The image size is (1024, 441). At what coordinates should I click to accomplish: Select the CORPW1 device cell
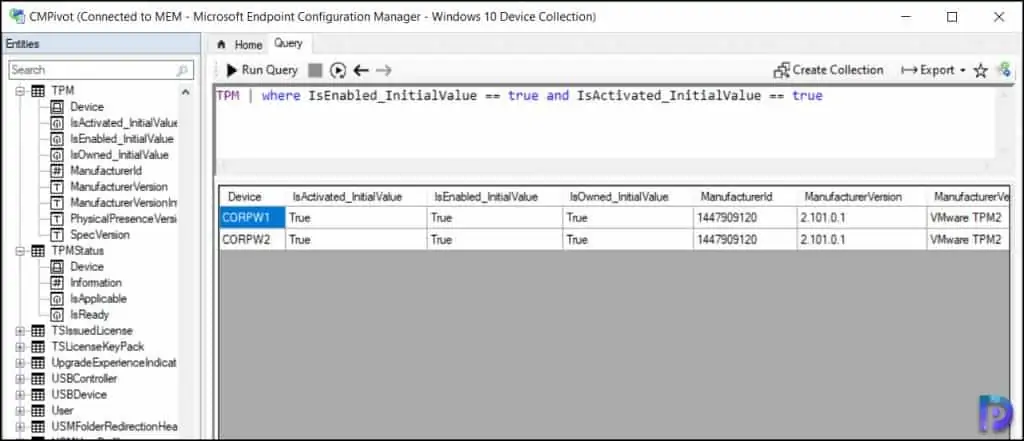click(x=252, y=218)
